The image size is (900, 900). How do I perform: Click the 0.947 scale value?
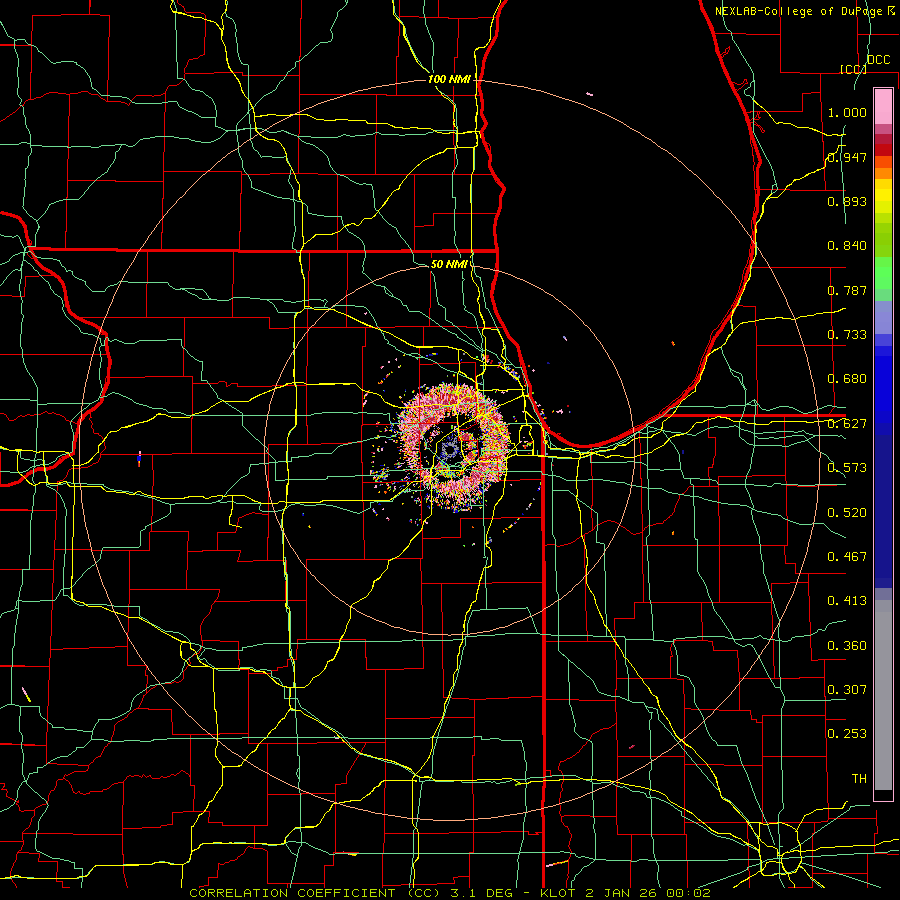click(x=847, y=157)
